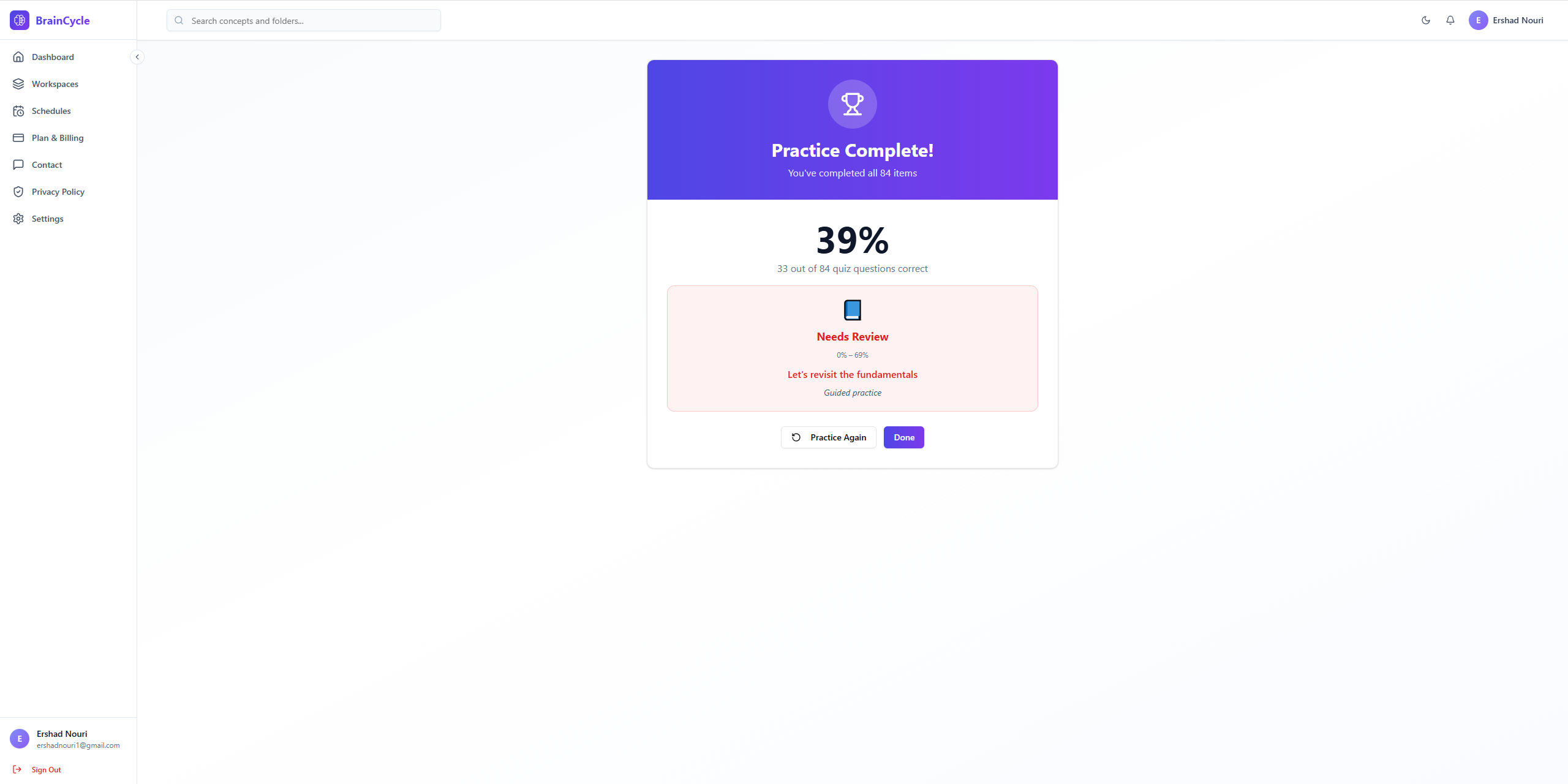The height and width of the screenshot is (784, 1568).
Task: Click the Needs Review score band
Action: coord(852,349)
